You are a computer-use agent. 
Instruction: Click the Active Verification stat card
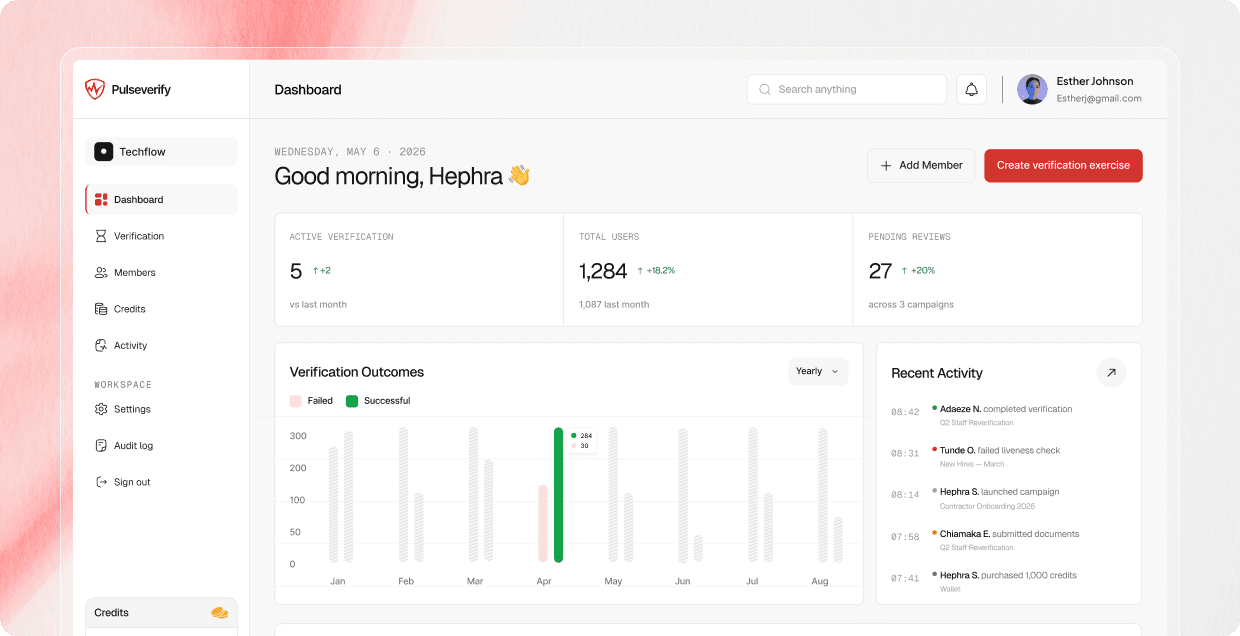click(419, 270)
